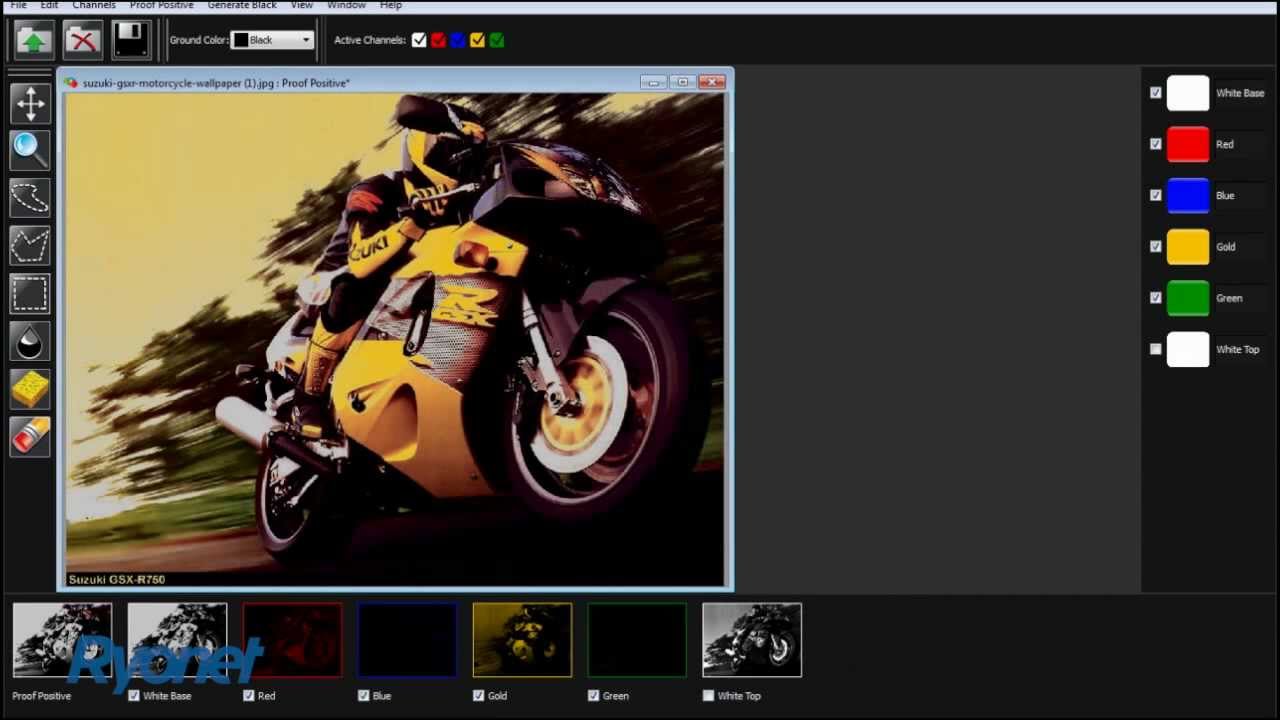This screenshot has height=720, width=1280.
Task: Uncheck Blue channel in the right panel
Action: [1156, 195]
